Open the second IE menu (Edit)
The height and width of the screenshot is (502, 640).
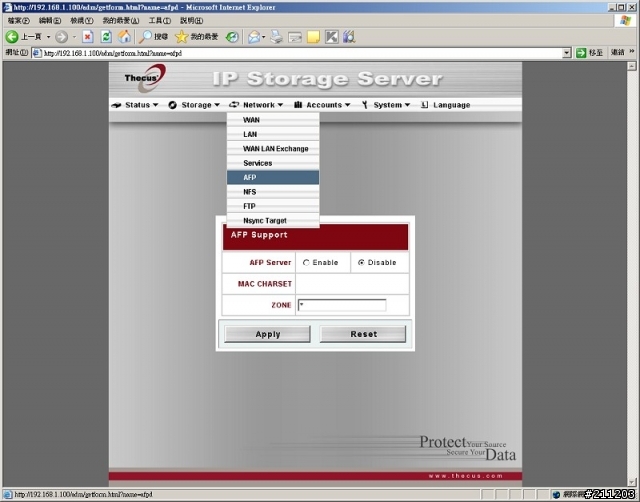point(50,20)
